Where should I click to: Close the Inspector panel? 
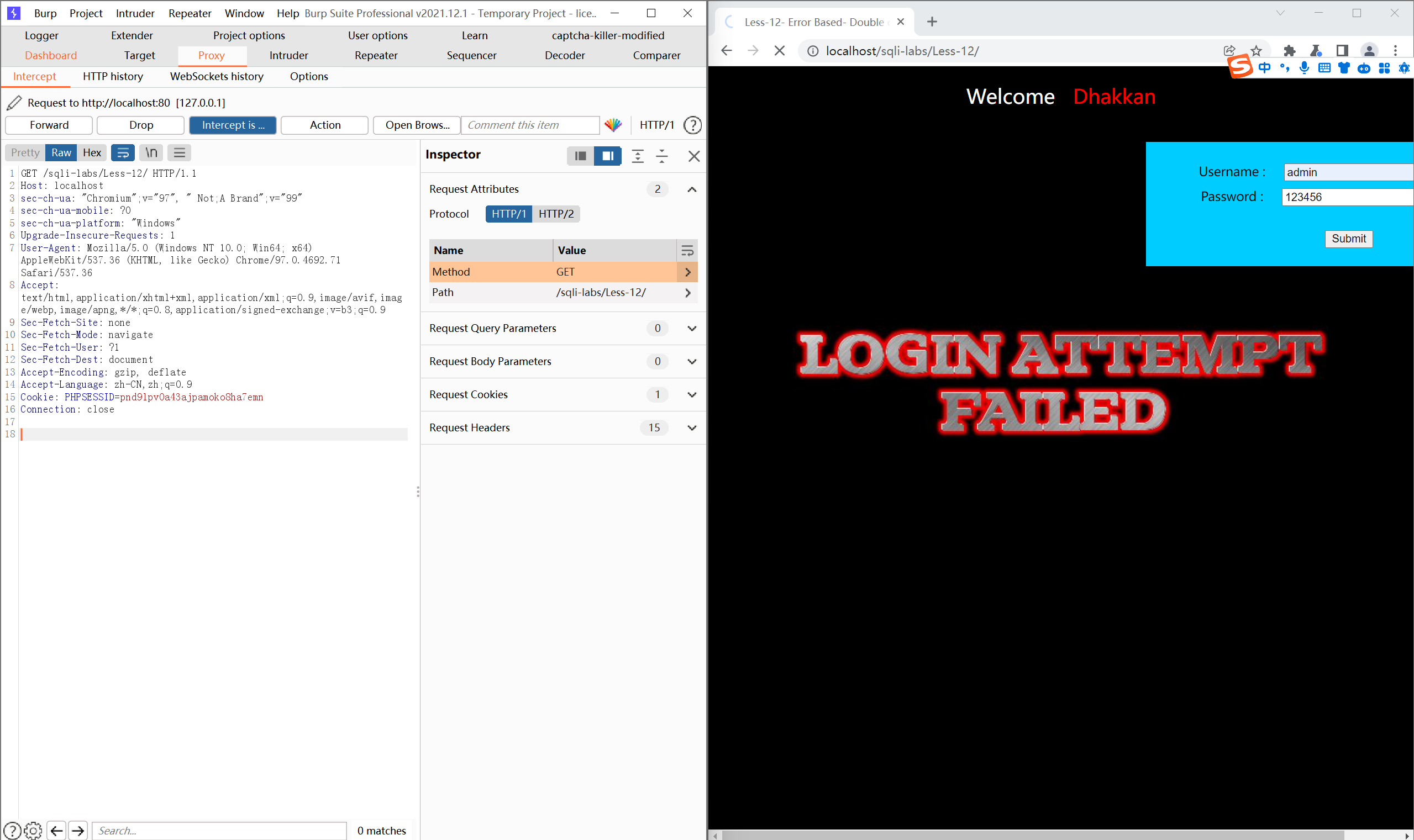click(693, 156)
